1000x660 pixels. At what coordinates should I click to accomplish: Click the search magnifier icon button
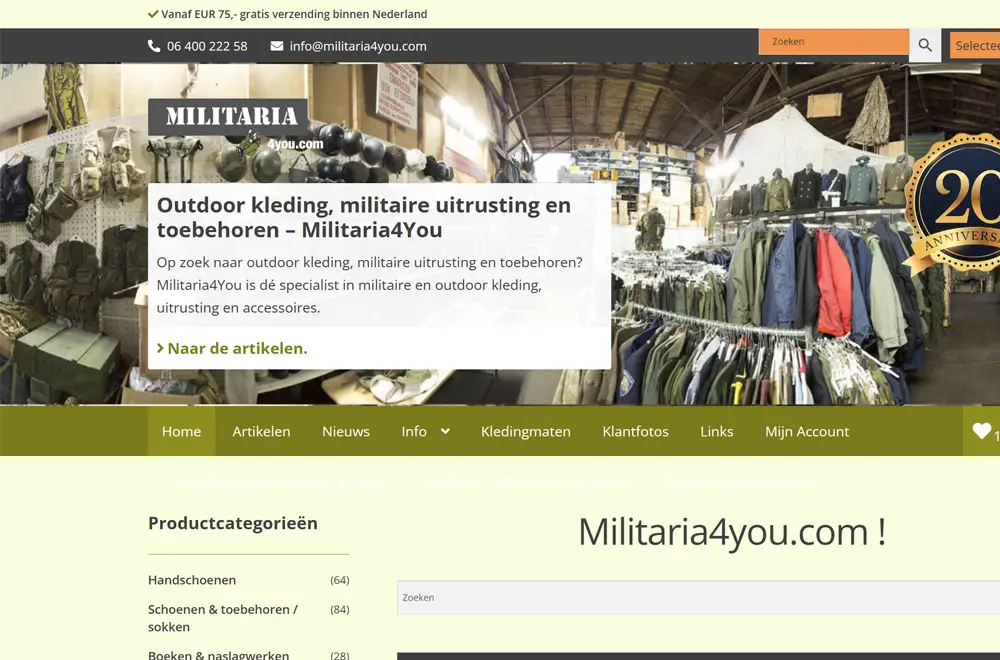925,45
